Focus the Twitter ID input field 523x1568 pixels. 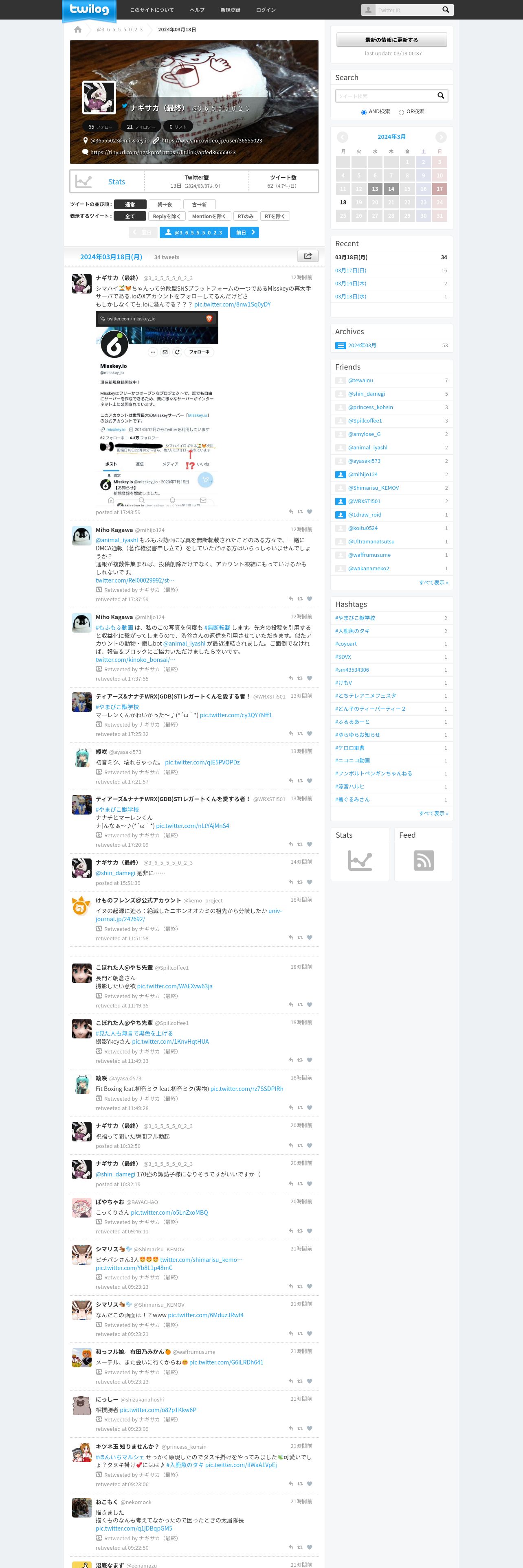tap(407, 10)
